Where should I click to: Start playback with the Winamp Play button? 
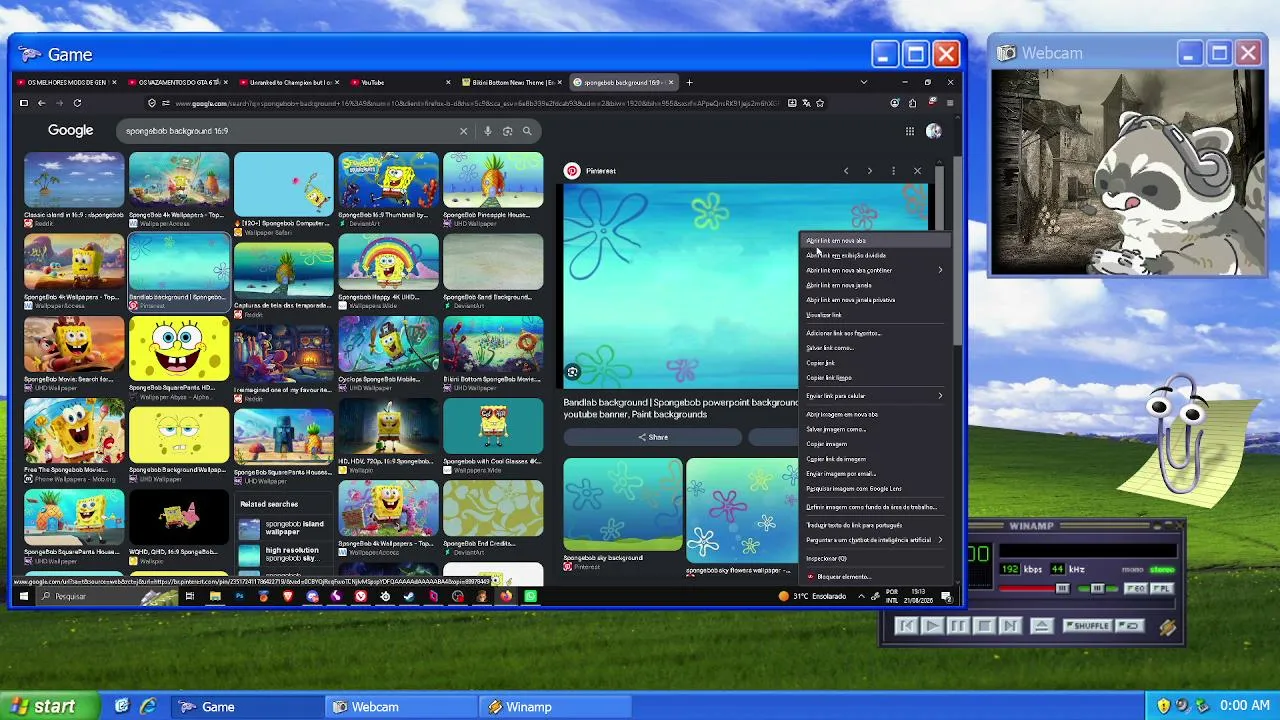(x=931, y=626)
